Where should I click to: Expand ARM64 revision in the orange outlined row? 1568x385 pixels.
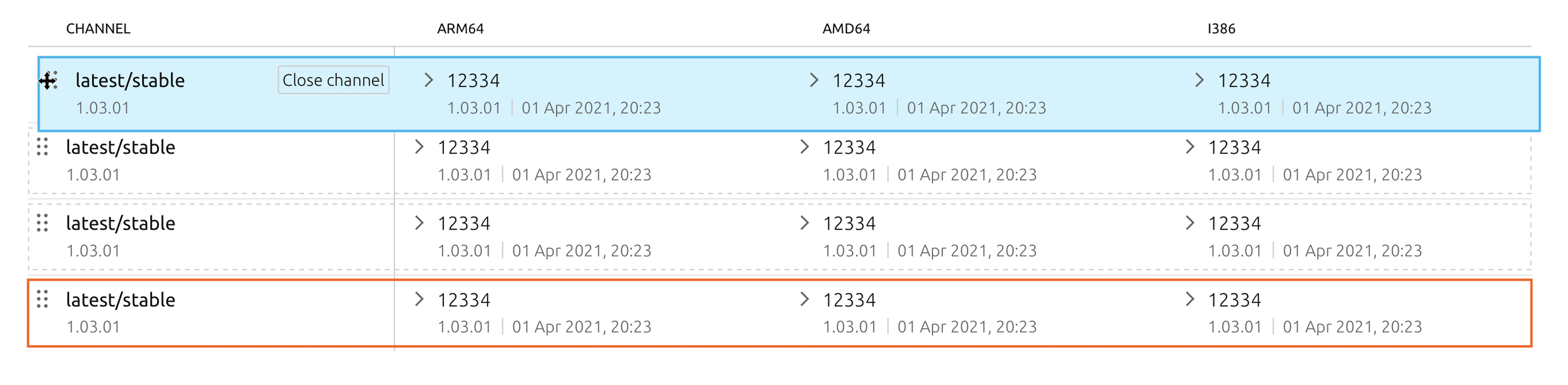tap(419, 299)
